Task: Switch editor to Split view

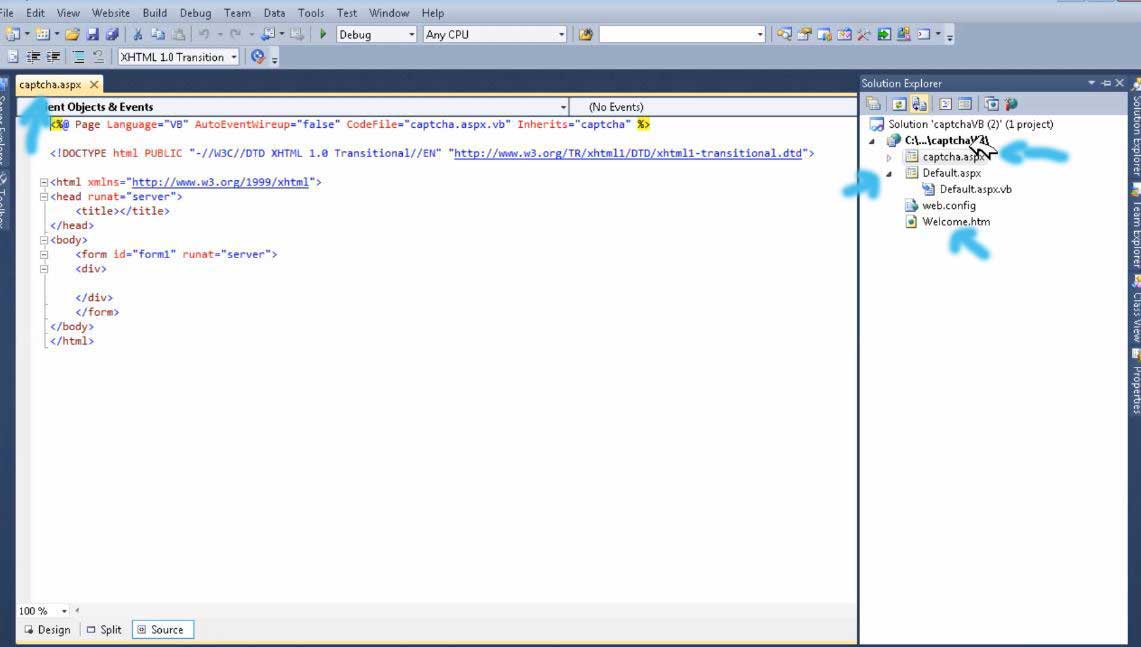Action: coord(104,630)
